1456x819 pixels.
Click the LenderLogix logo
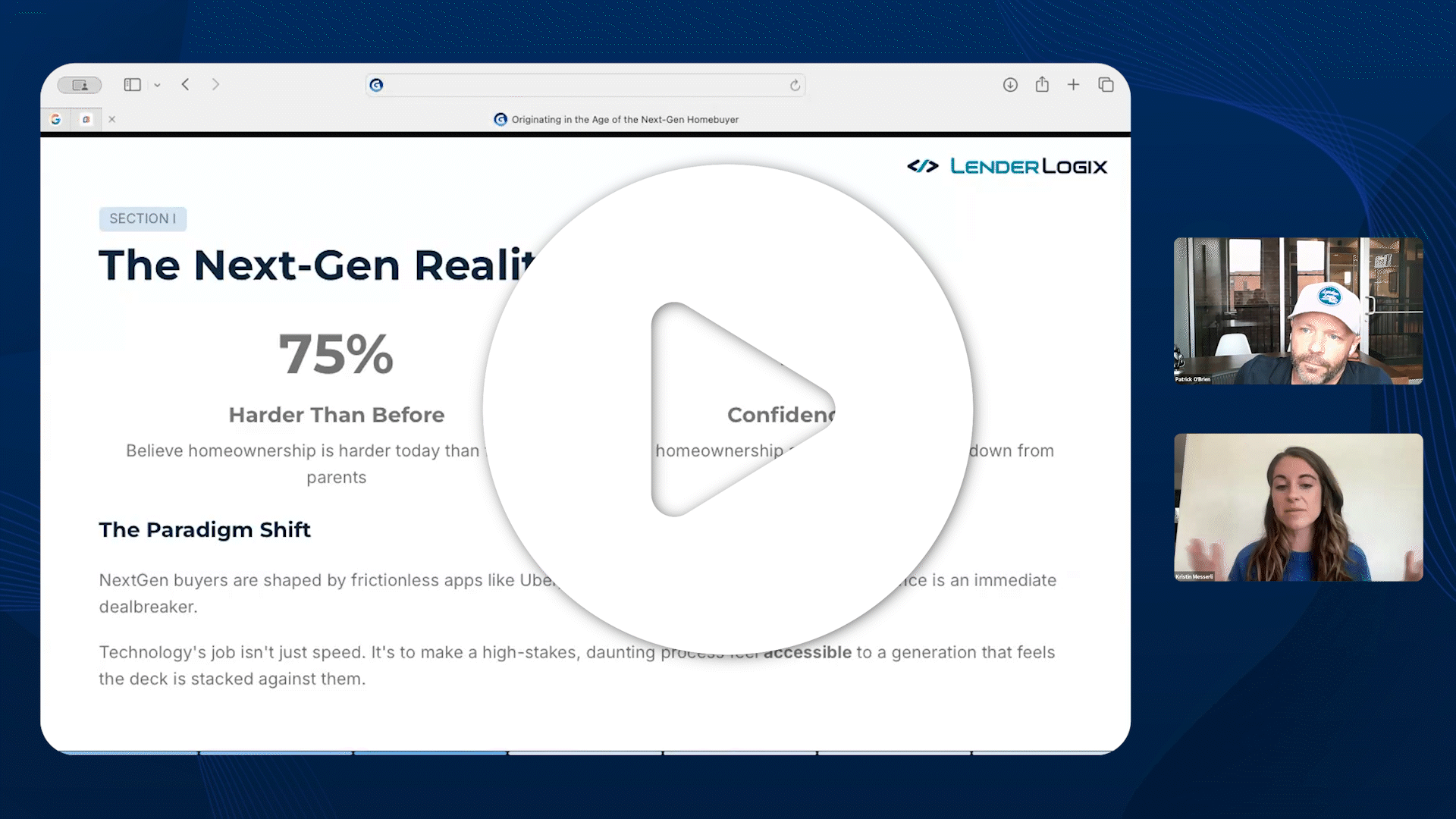click(1007, 166)
